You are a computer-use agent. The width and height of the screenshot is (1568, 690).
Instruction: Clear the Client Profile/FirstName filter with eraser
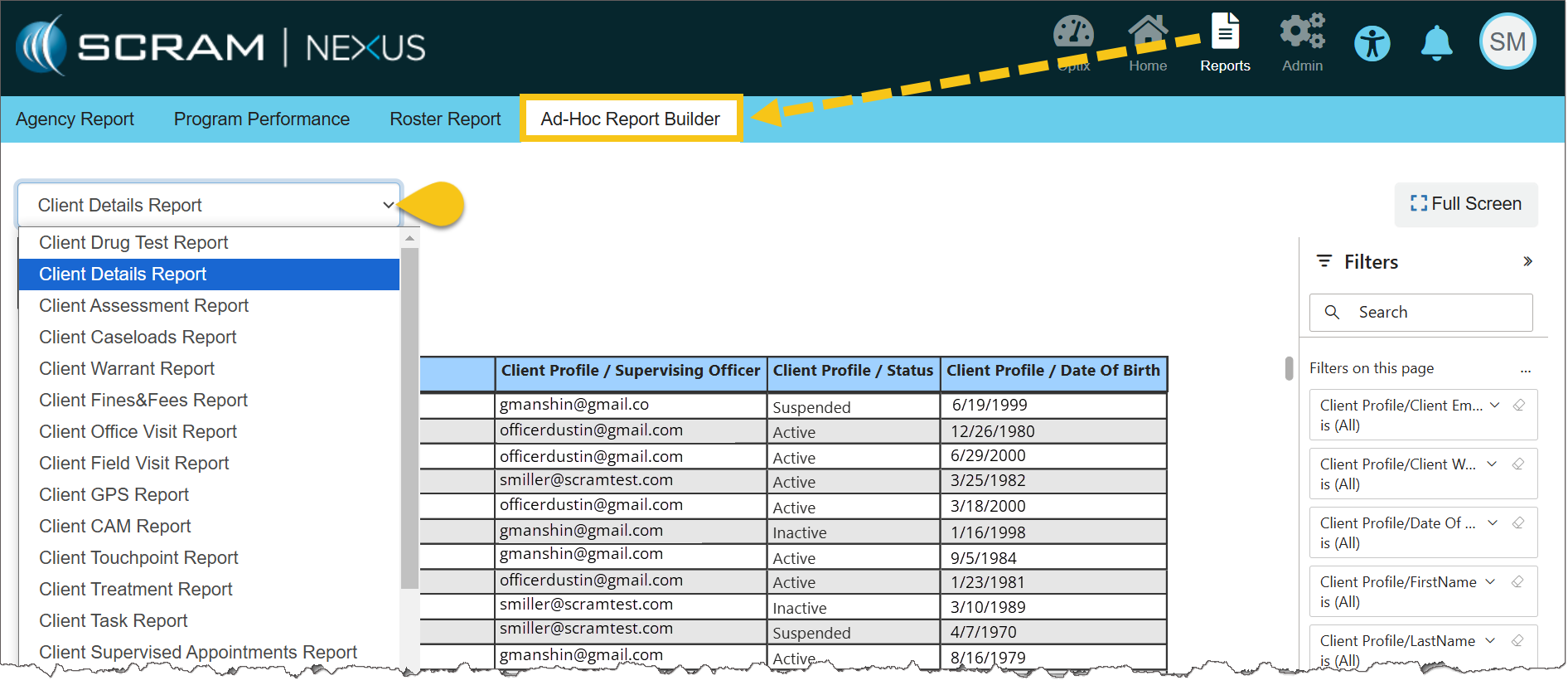(1517, 582)
